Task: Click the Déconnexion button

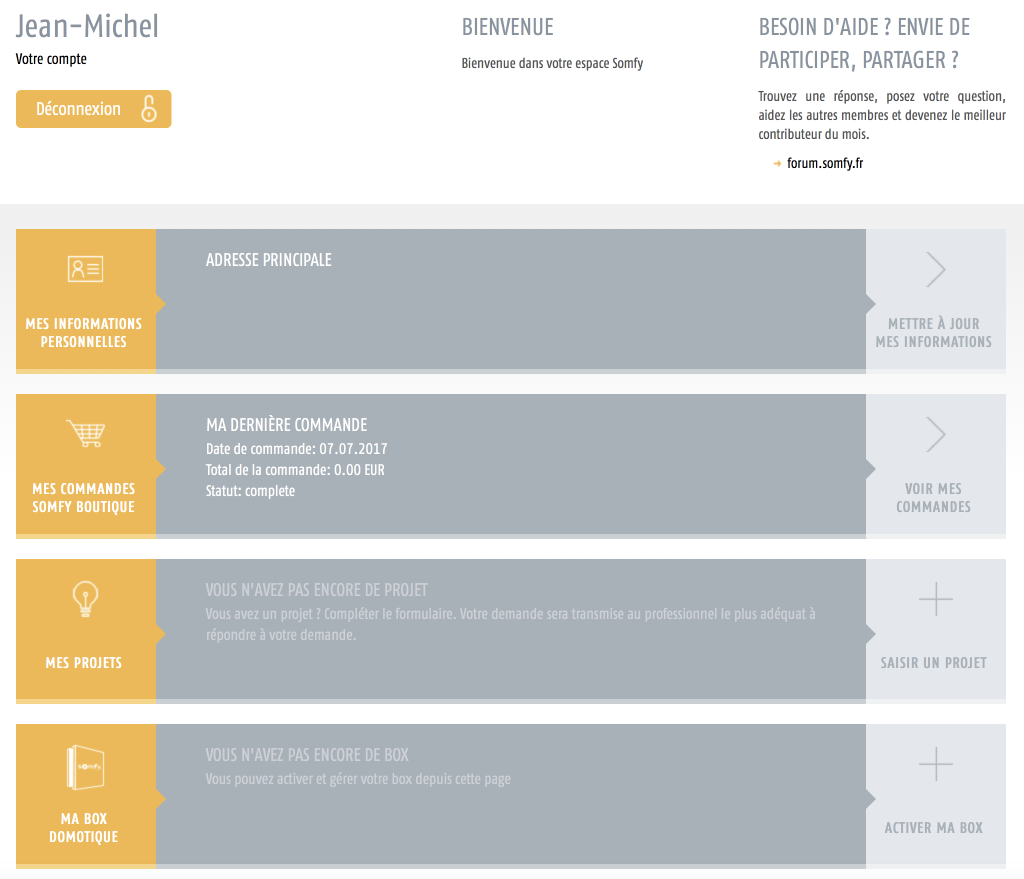Action: point(93,109)
